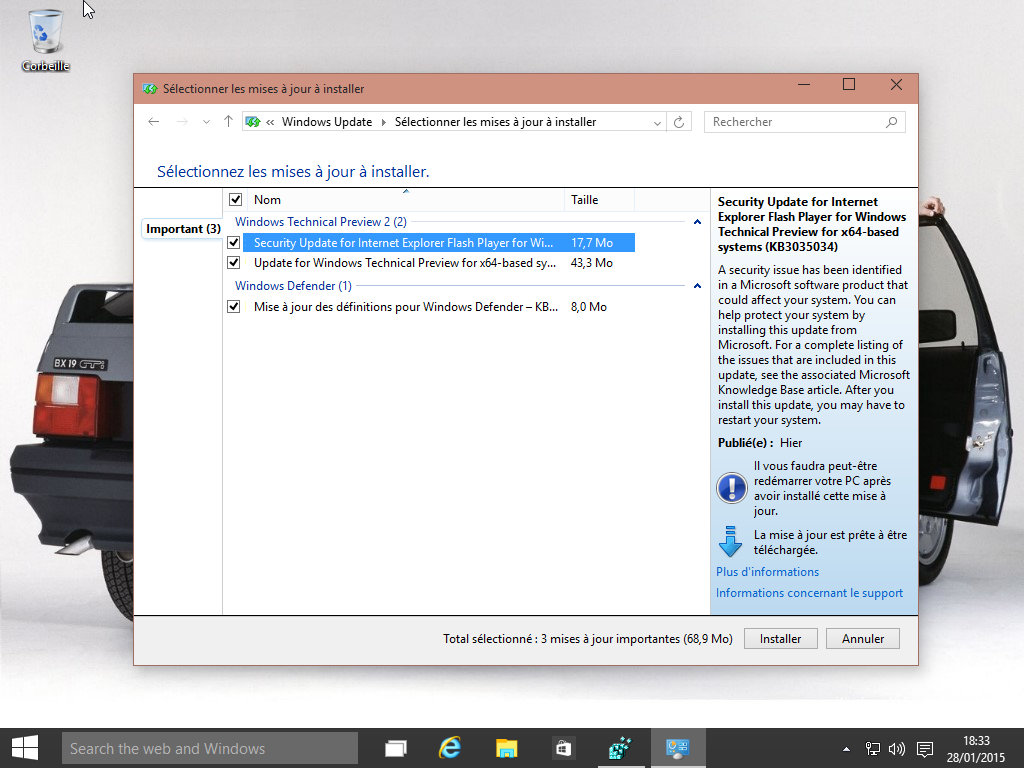This screenshot has height=768, width=1024.
Task: Click the Refresh button in address bar
Action: click(680, 122)
